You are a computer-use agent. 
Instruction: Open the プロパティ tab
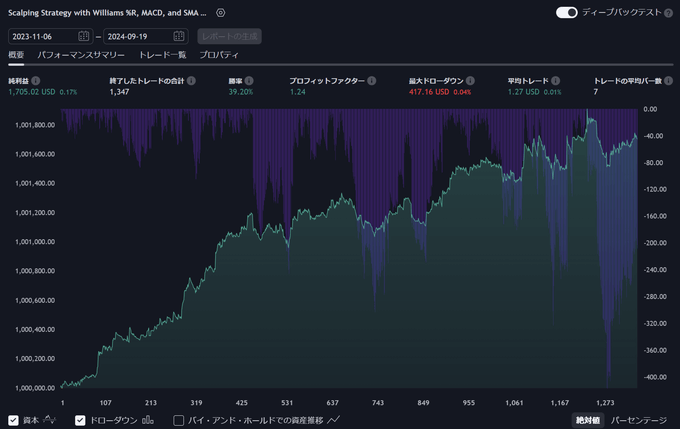(219, 55)
